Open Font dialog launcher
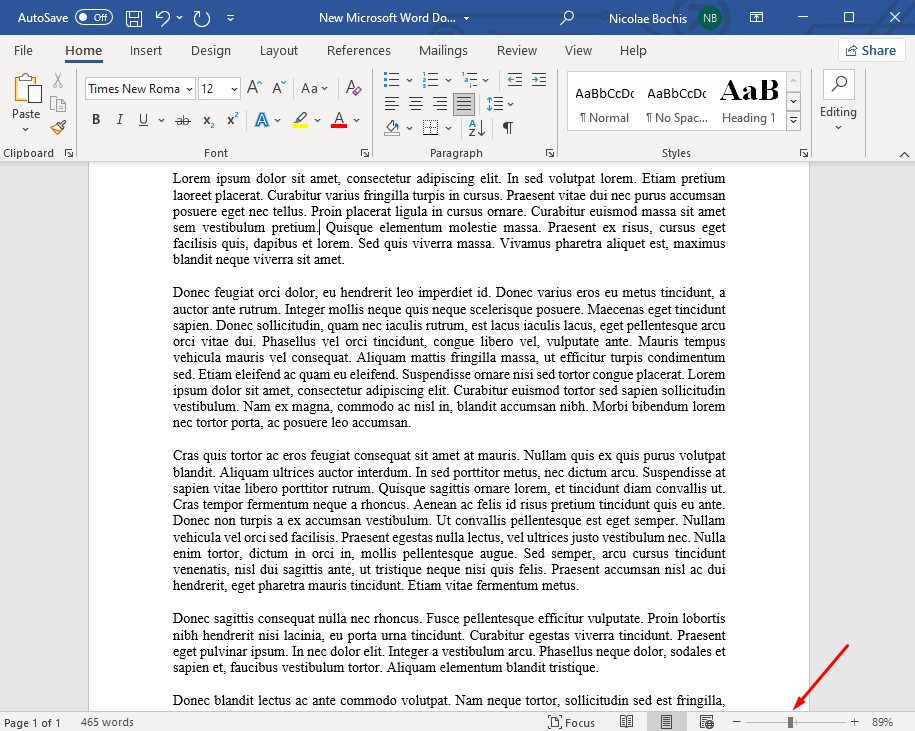The height and width of the screenshot is (731, 915). tap(365, 153)
